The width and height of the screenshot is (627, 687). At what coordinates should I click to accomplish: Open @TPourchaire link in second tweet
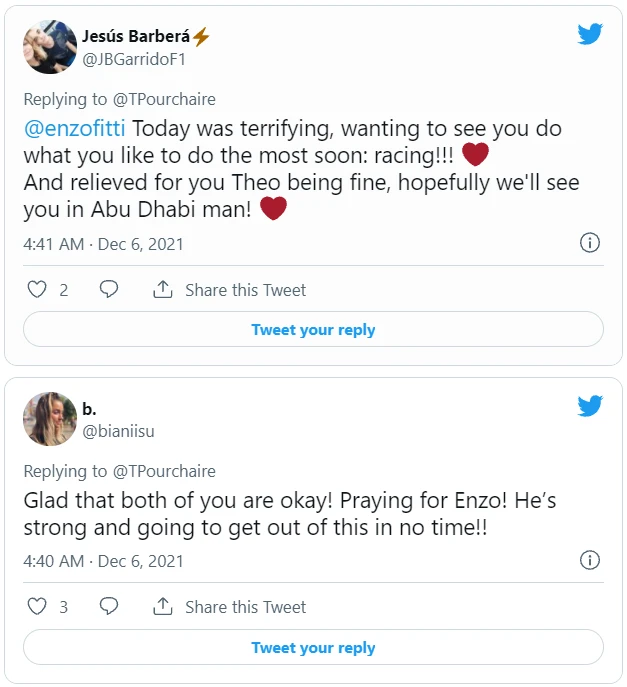(x=163, y=471)
